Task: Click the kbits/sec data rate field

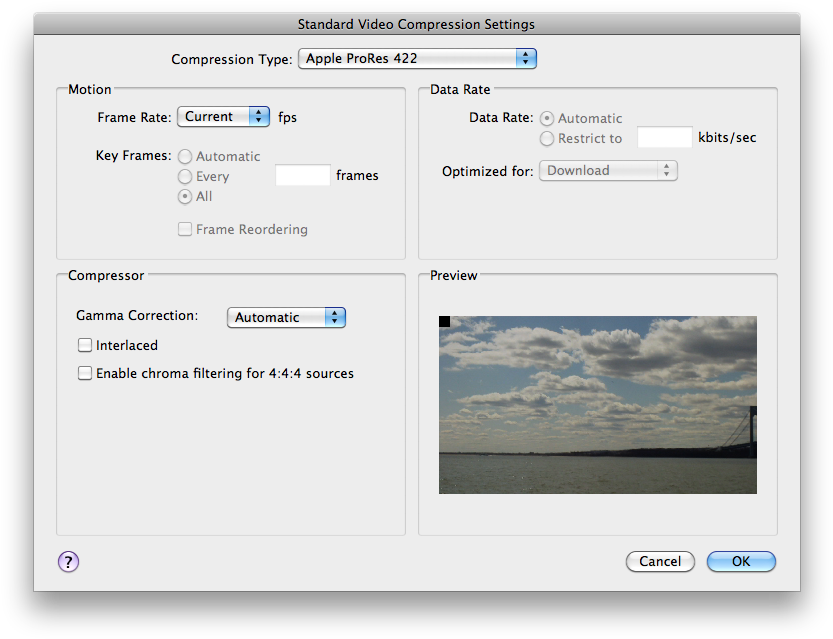Action: 664,137
